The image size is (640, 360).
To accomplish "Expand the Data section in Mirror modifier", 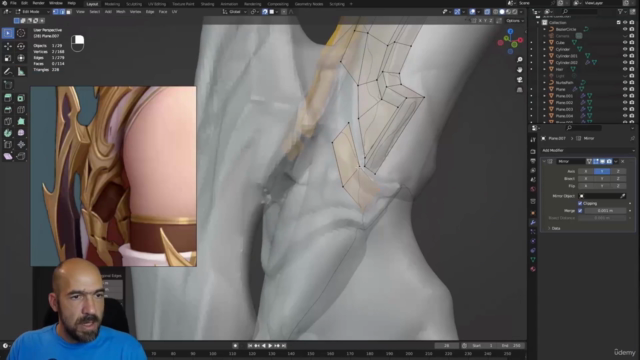I will click(x=549, y=229).
